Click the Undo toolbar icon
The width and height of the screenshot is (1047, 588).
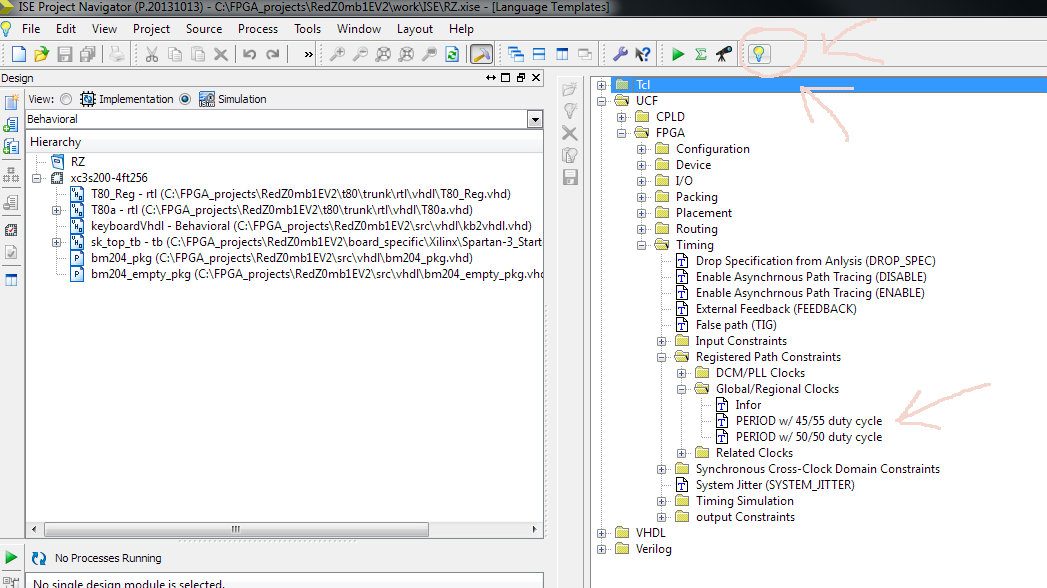coord(250,54)
